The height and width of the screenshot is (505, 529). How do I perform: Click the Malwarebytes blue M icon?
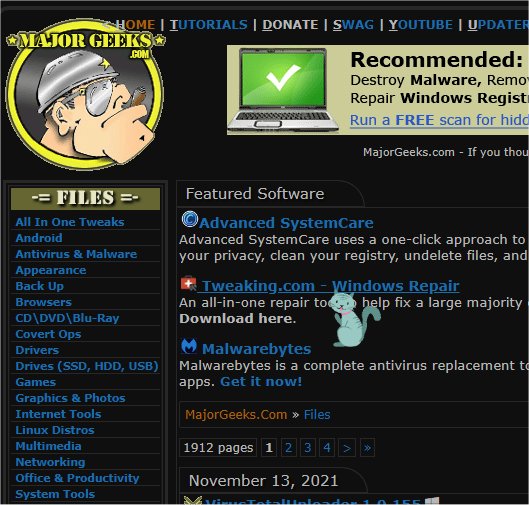coord(189,346)
